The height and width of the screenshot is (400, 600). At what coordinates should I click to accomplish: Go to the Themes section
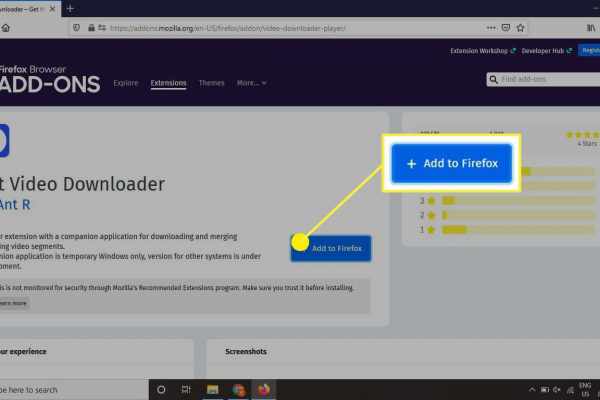[x=211, y=83]
